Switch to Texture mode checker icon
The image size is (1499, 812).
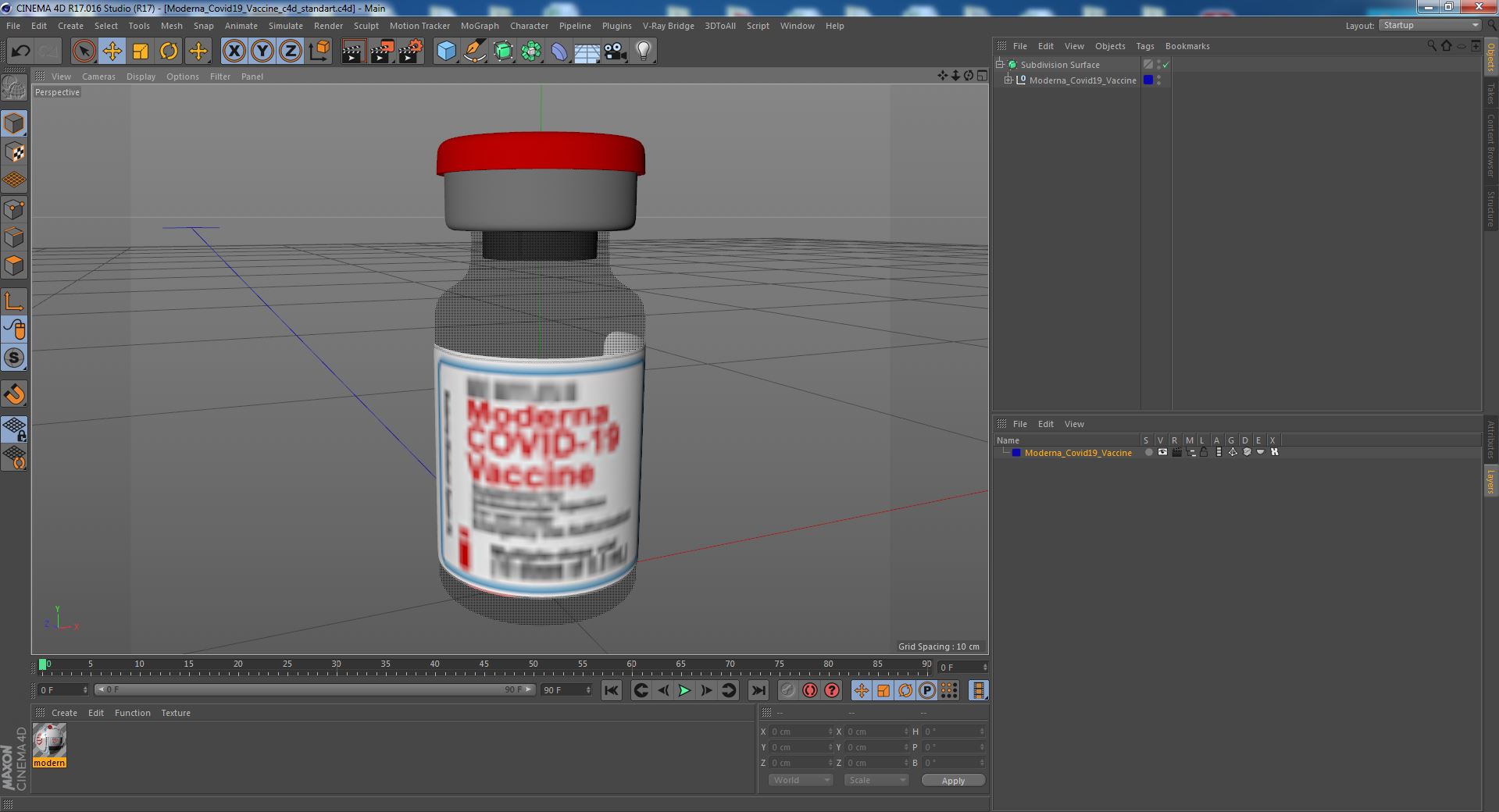[14, 152]
